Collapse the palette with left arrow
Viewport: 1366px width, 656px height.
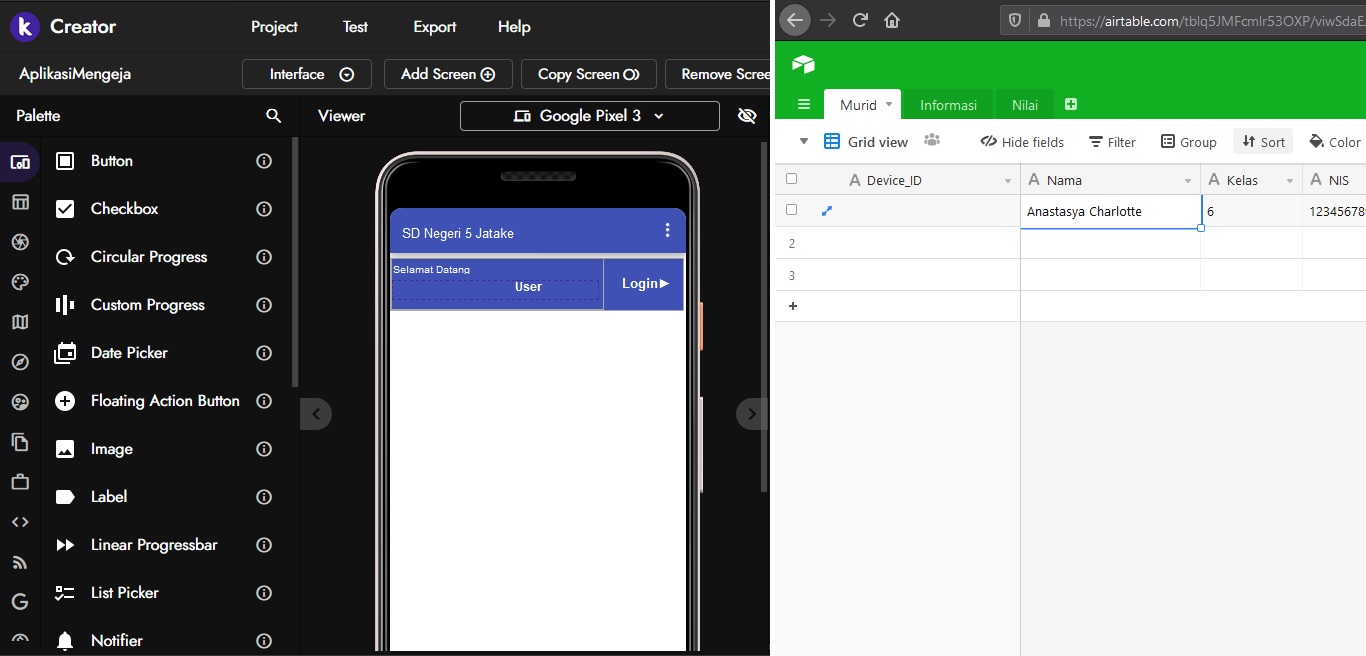[316, 414]
